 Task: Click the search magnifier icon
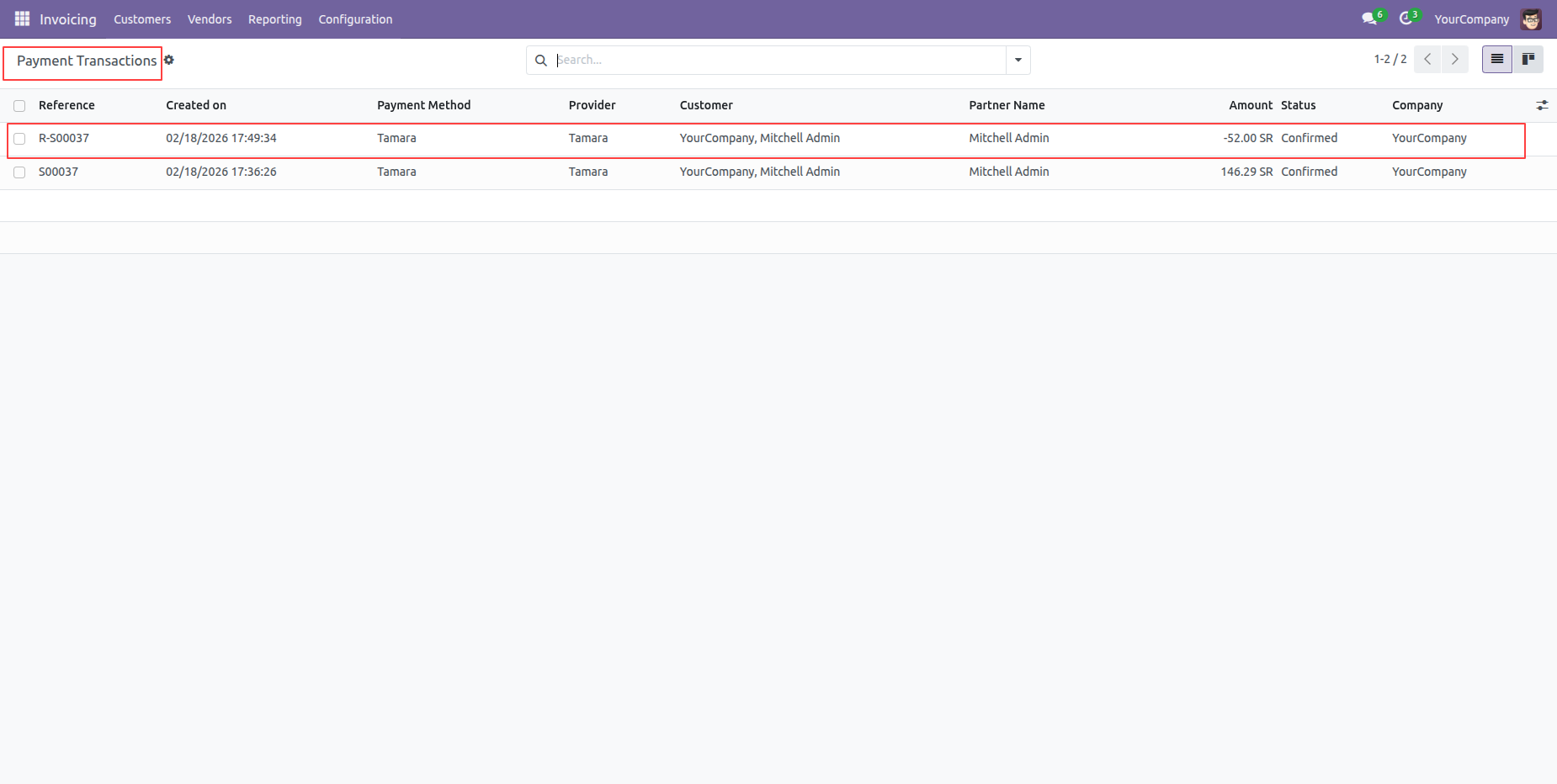[541, 61]
